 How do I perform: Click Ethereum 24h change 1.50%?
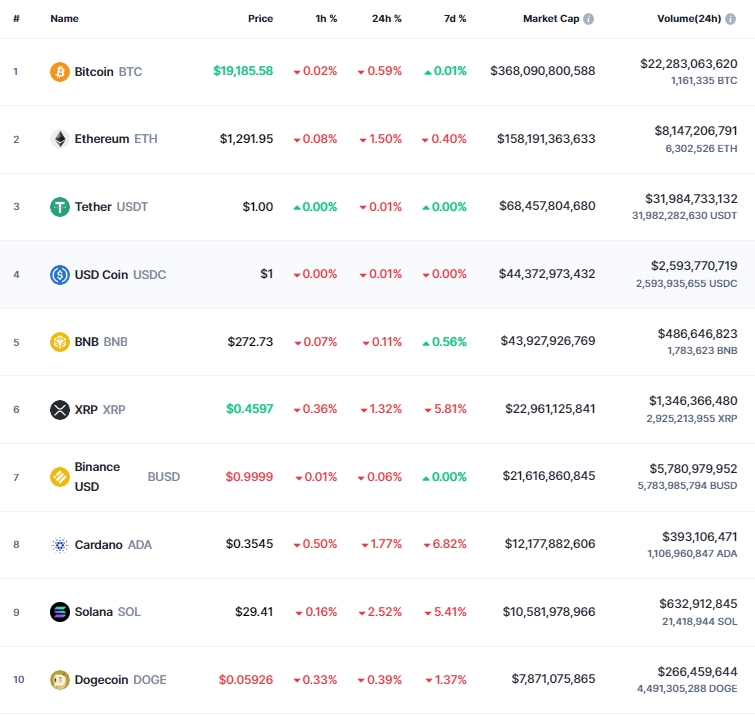380,139
